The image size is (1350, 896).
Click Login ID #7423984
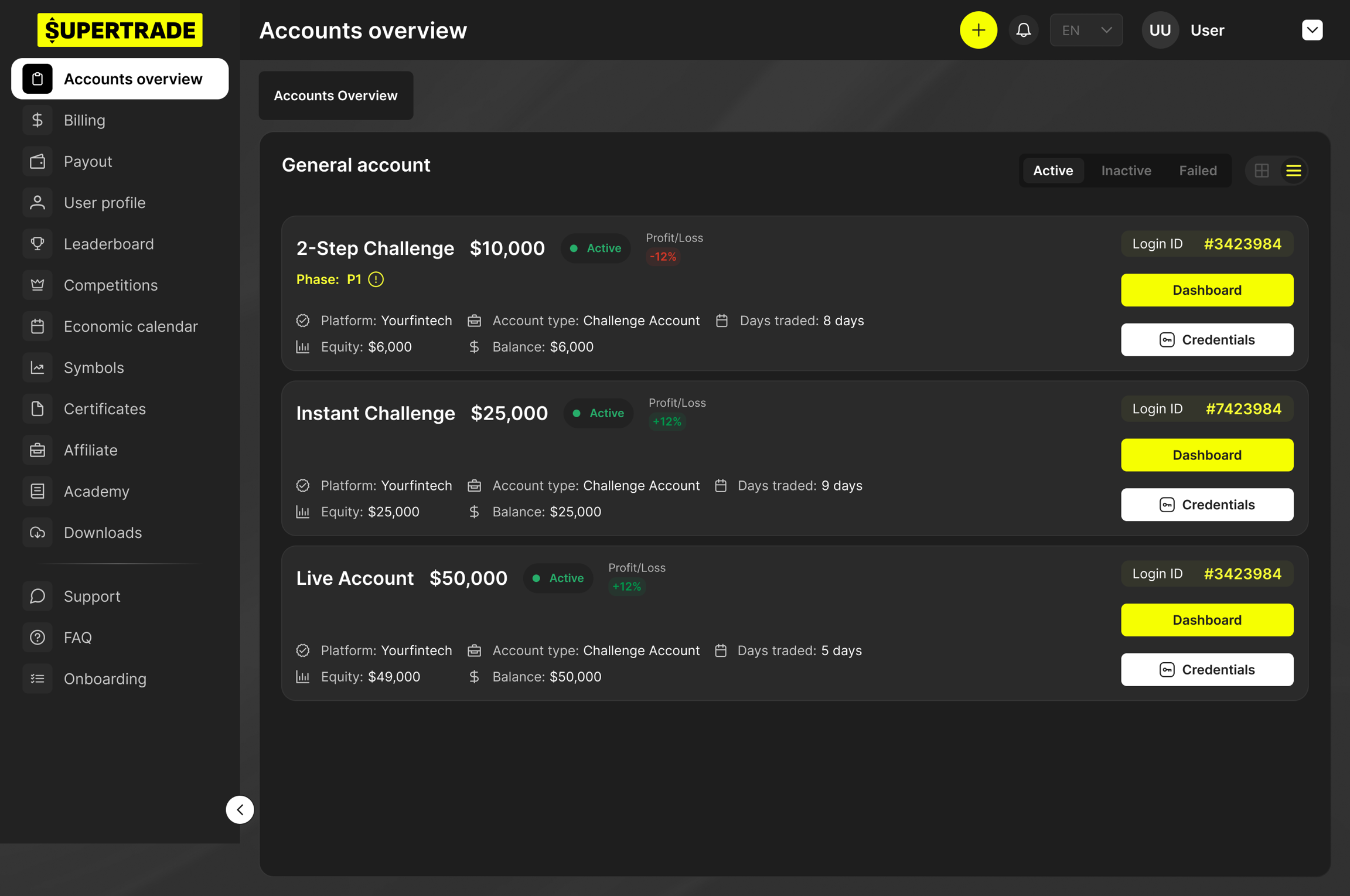tap(1243, 409)
